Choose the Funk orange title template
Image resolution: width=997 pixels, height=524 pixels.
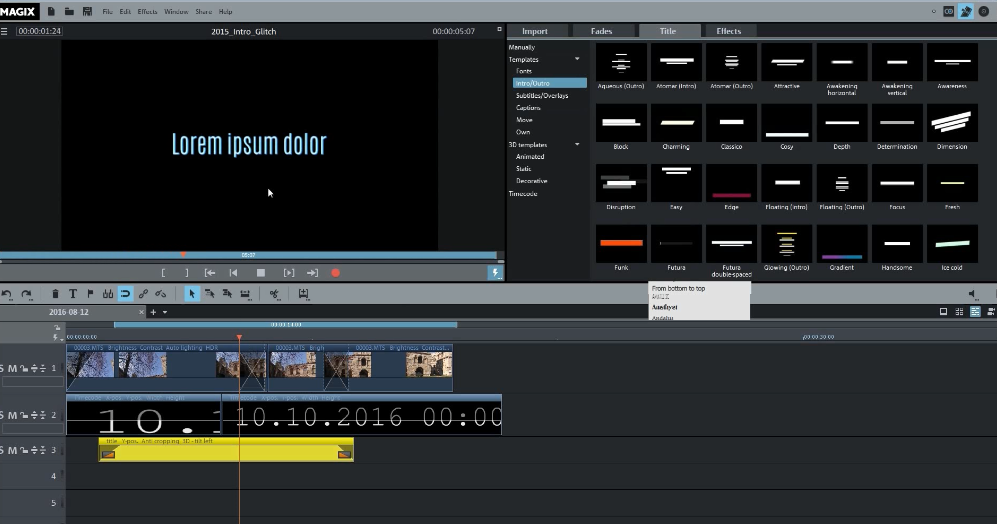click(x=620, y=243)
